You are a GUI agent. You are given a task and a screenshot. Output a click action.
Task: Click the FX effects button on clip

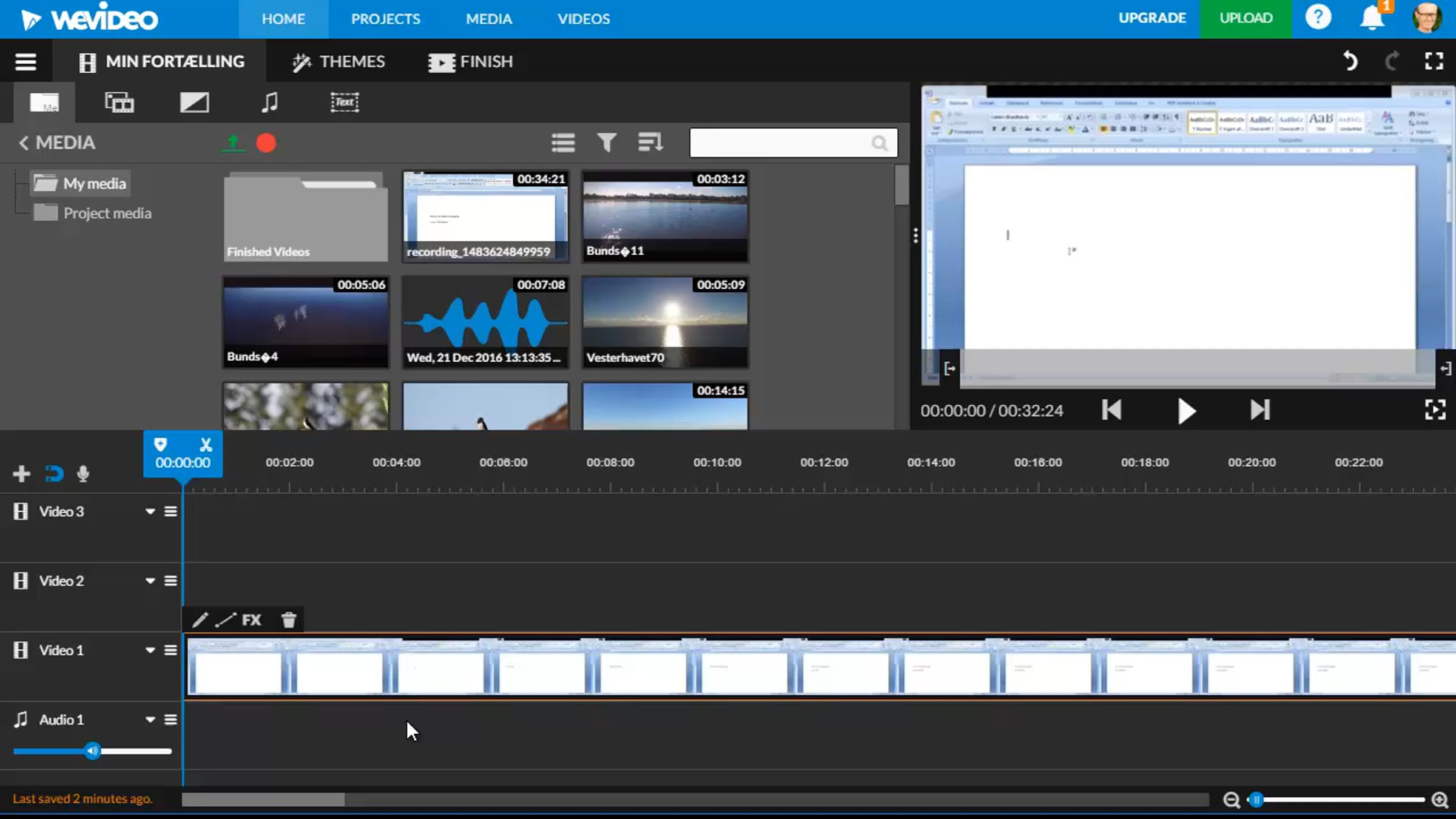pyautogui.click(x=251, y=620)
